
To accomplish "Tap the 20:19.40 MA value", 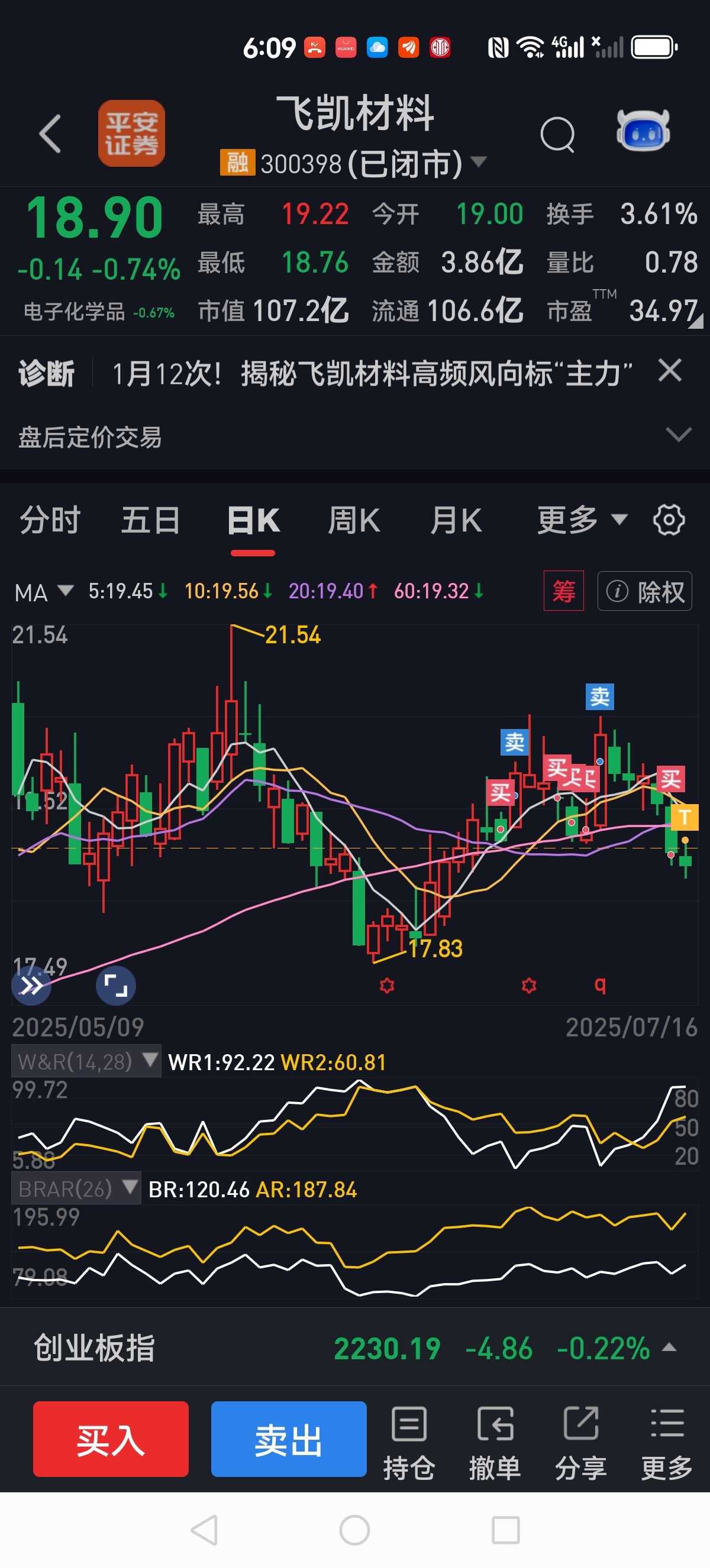I will (326, 591).
